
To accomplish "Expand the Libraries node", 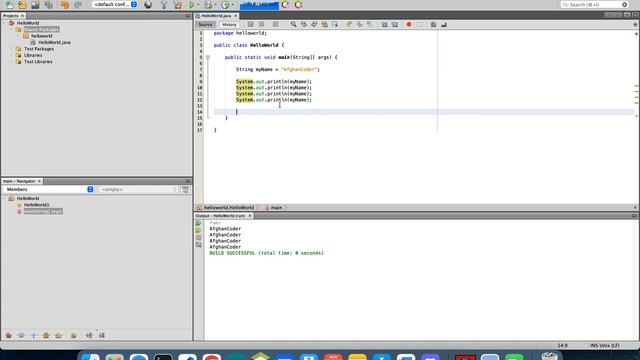I will [x=12, y=55].
